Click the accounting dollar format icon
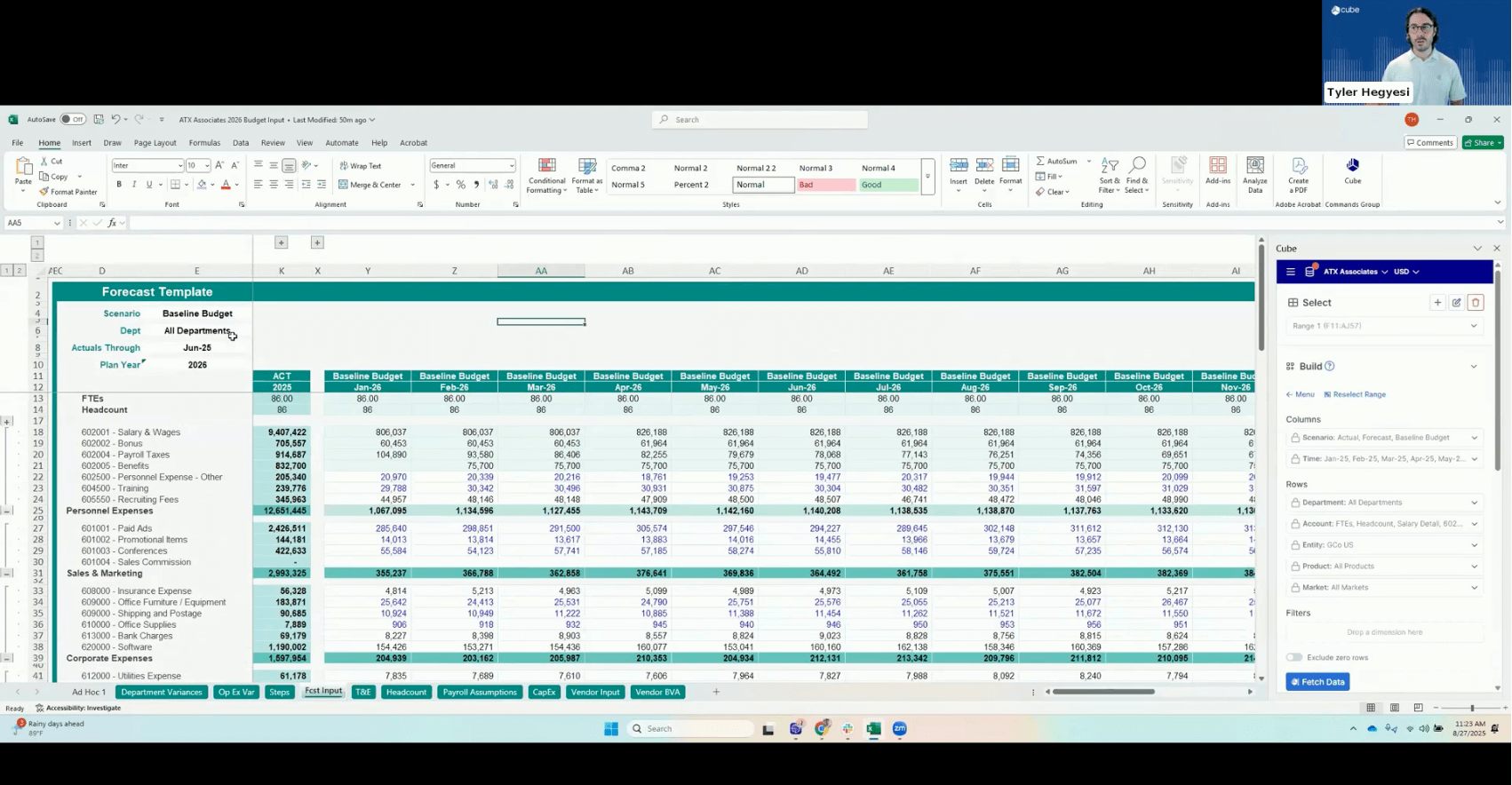This screenshot has width=1512, height=785. 436,185
